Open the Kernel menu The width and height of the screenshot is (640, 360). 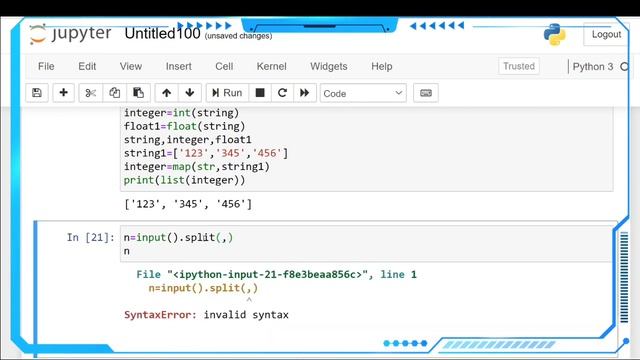[271, 66]
